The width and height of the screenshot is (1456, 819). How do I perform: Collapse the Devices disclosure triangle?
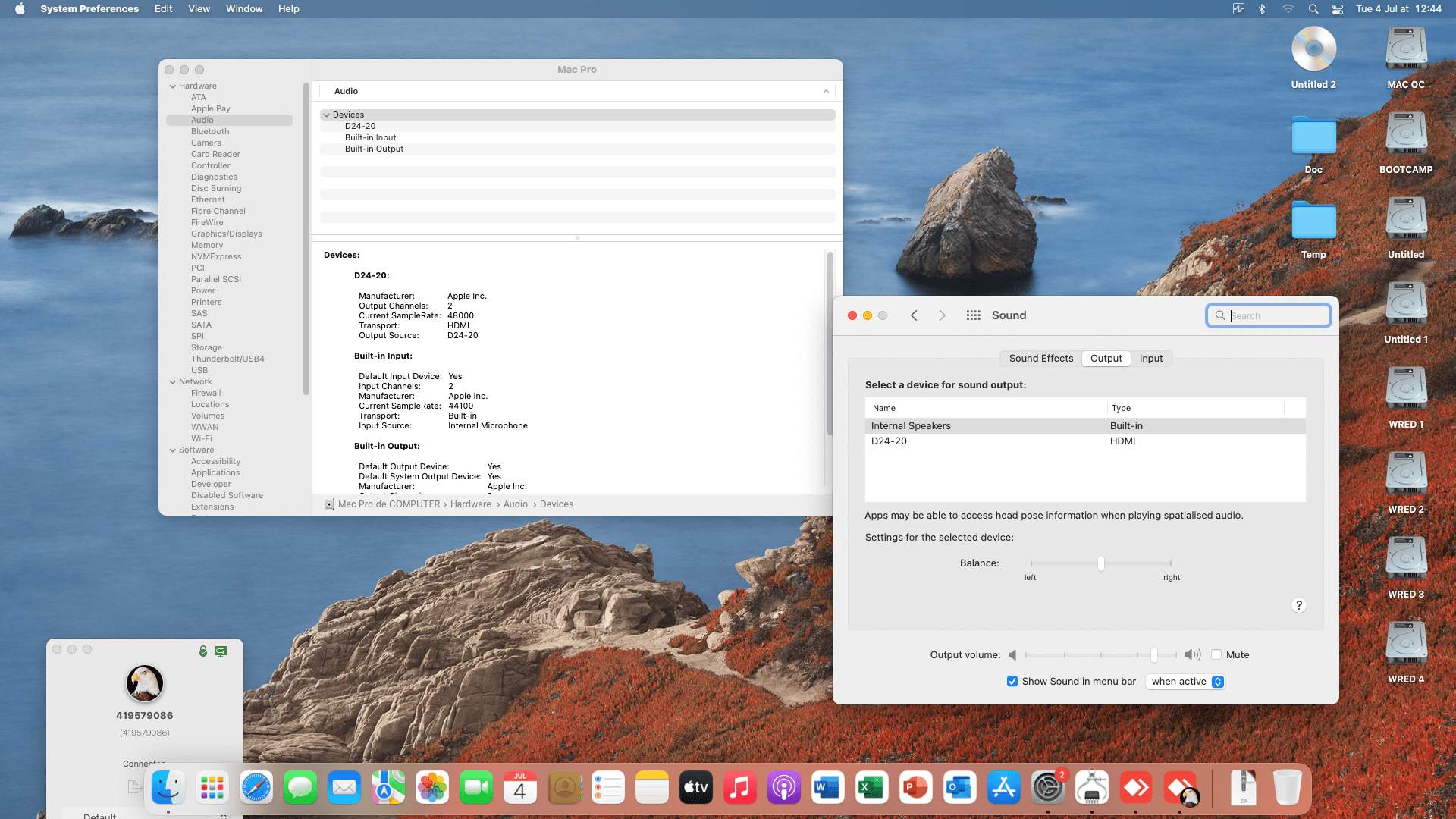click(x=327, y=115)
